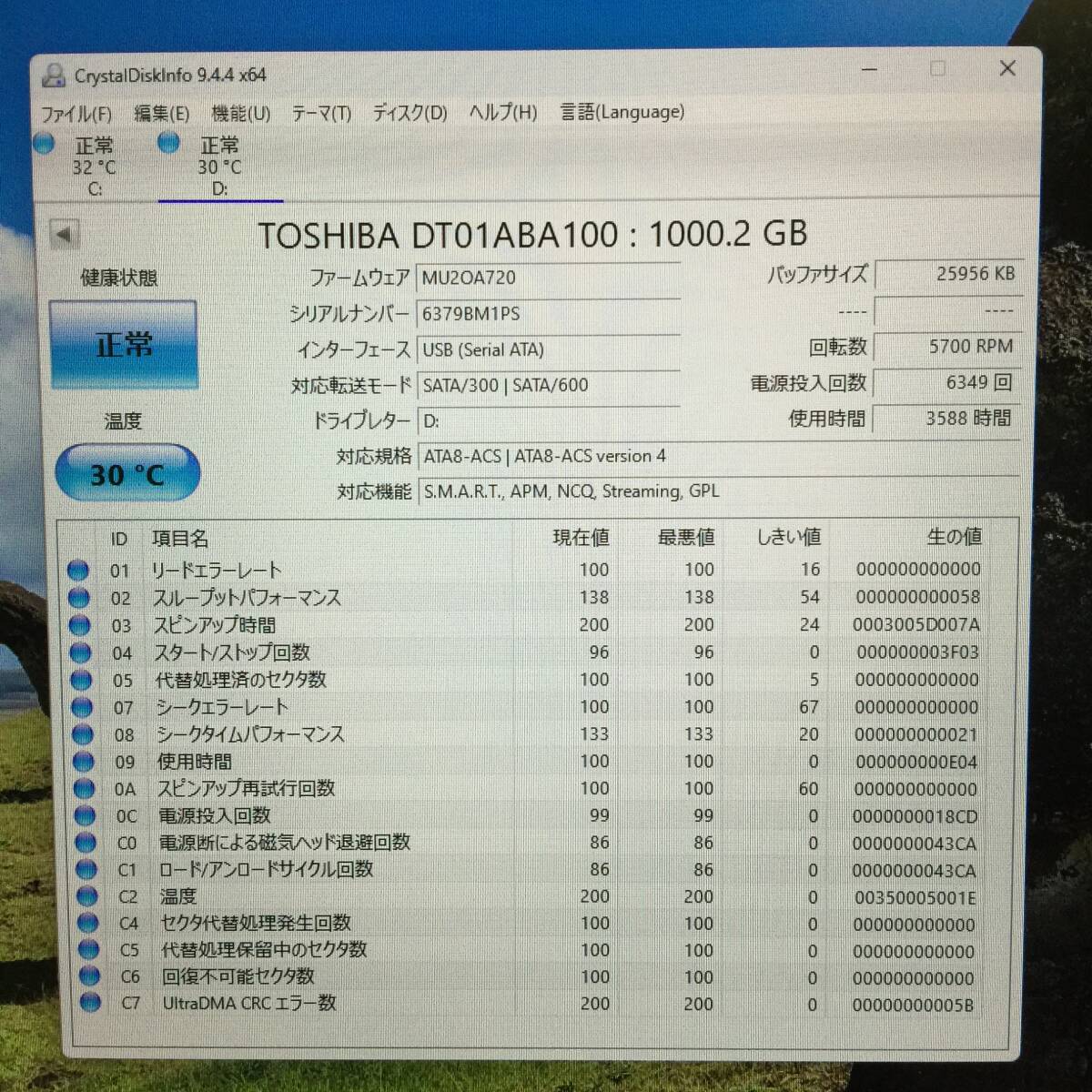
Task: Click status orb for スタート/ストップ回数 row
Action: (x=81, y=652)
